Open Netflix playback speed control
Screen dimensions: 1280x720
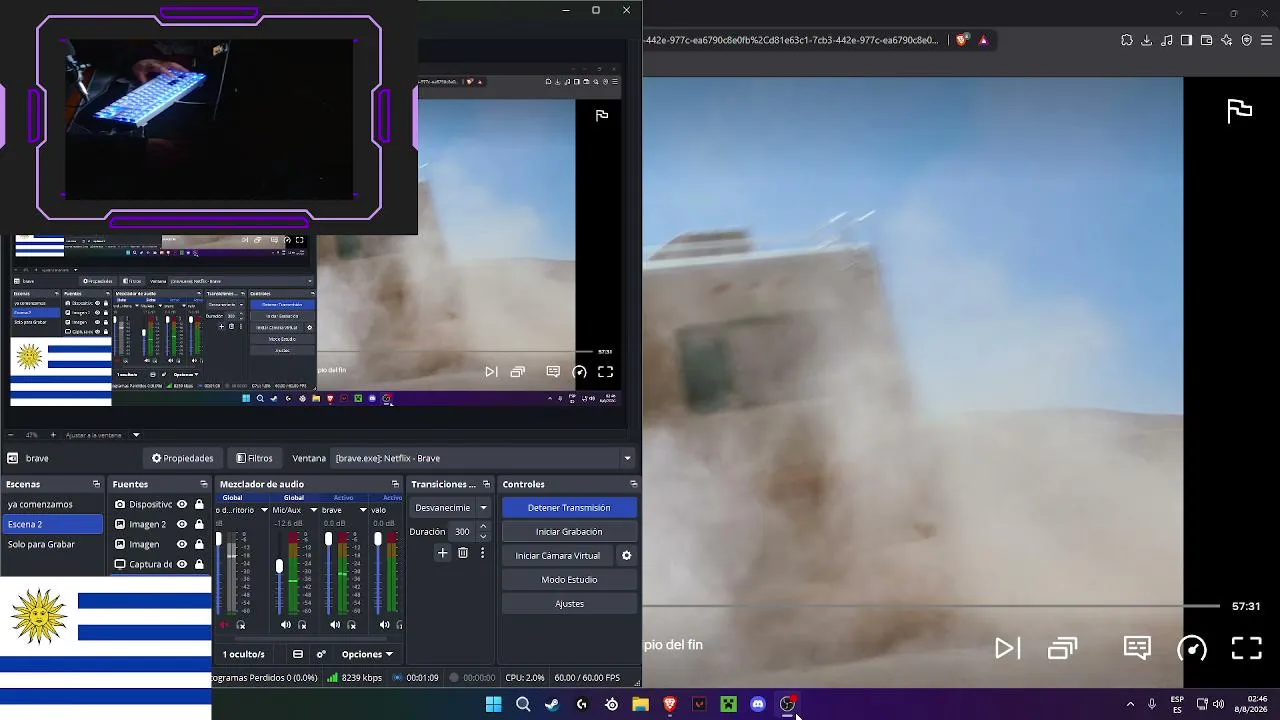(1192, 648)
